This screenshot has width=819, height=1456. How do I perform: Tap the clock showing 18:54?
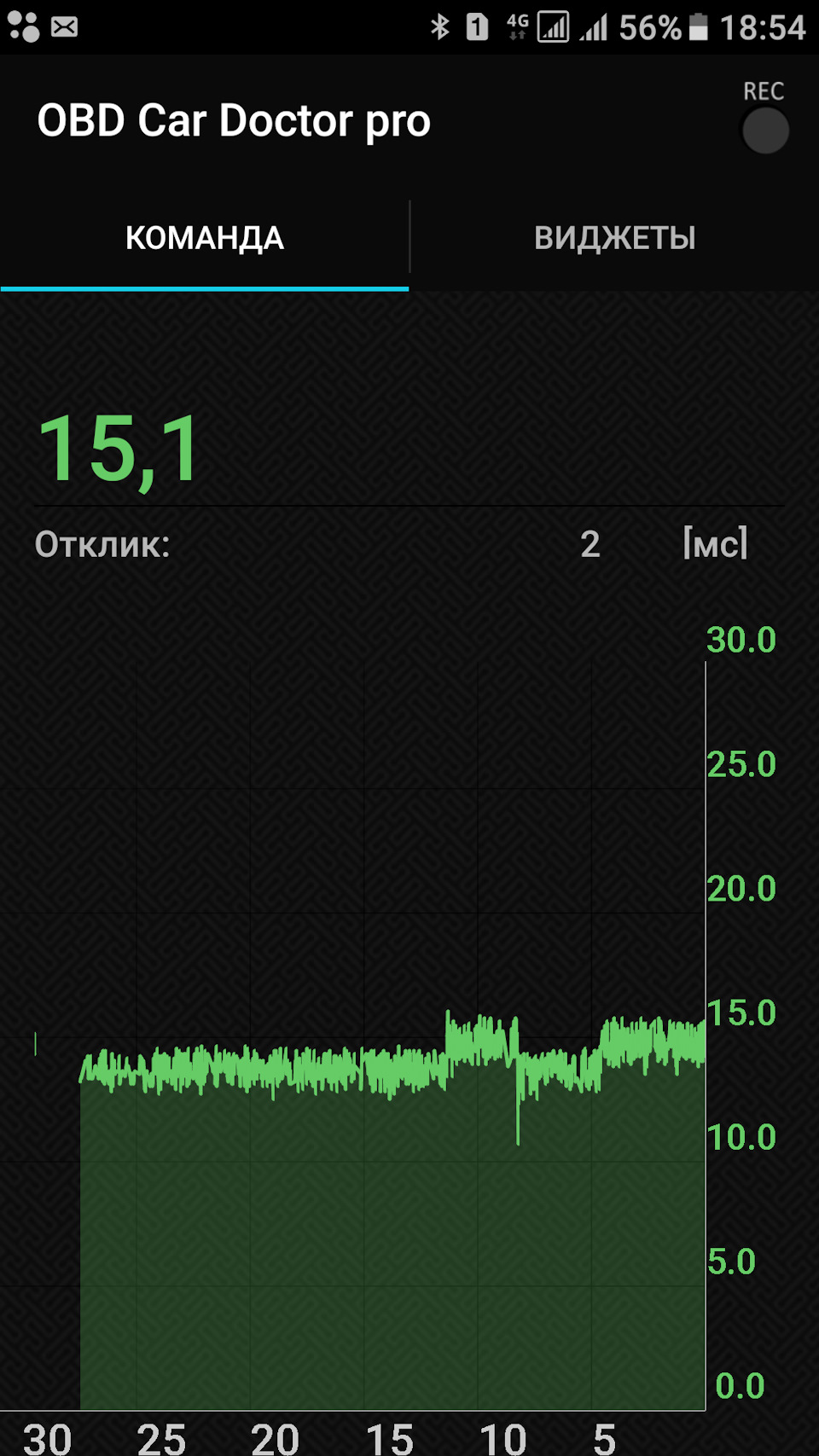click(763, 27)
